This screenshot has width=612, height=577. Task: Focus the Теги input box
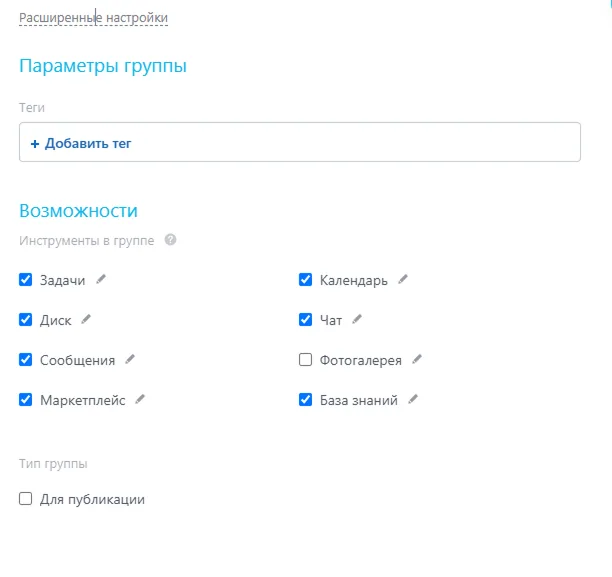(x=300, y=142)
